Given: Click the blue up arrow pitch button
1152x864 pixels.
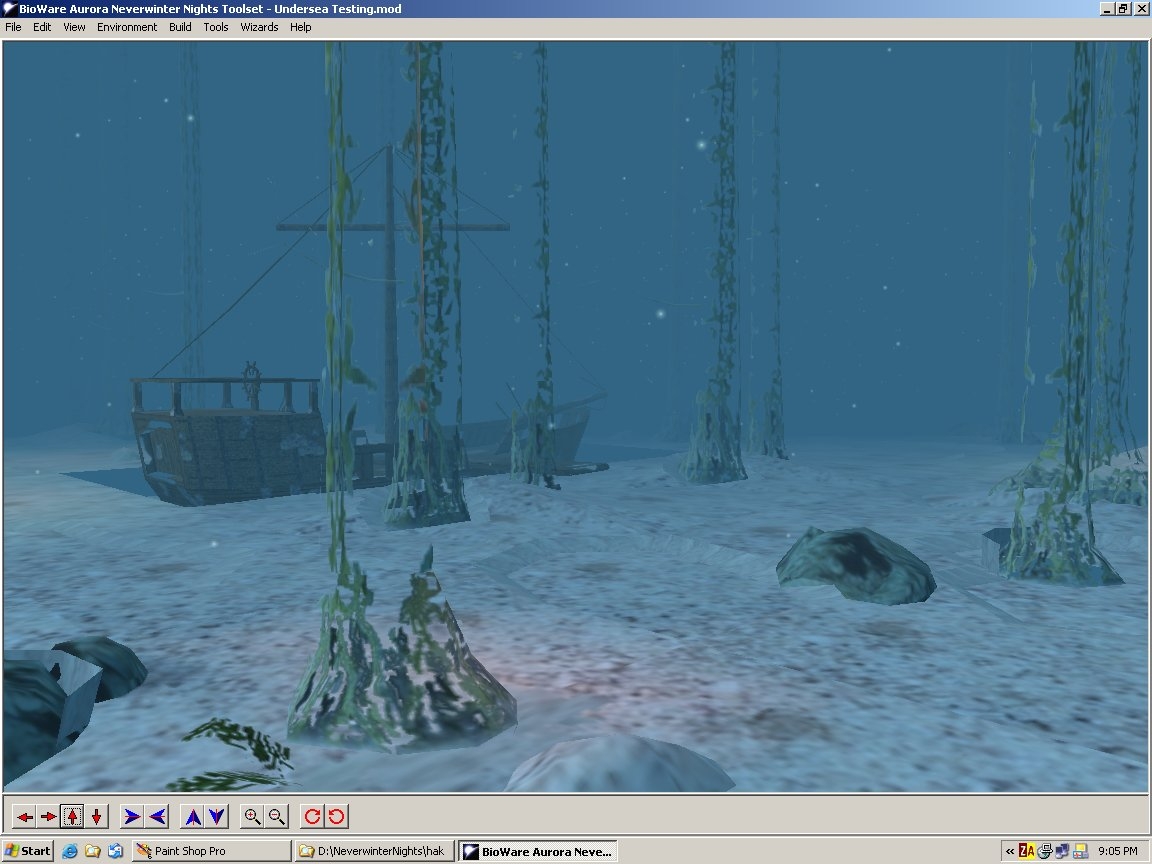Looking at the screenshot, I should [193, 817].
